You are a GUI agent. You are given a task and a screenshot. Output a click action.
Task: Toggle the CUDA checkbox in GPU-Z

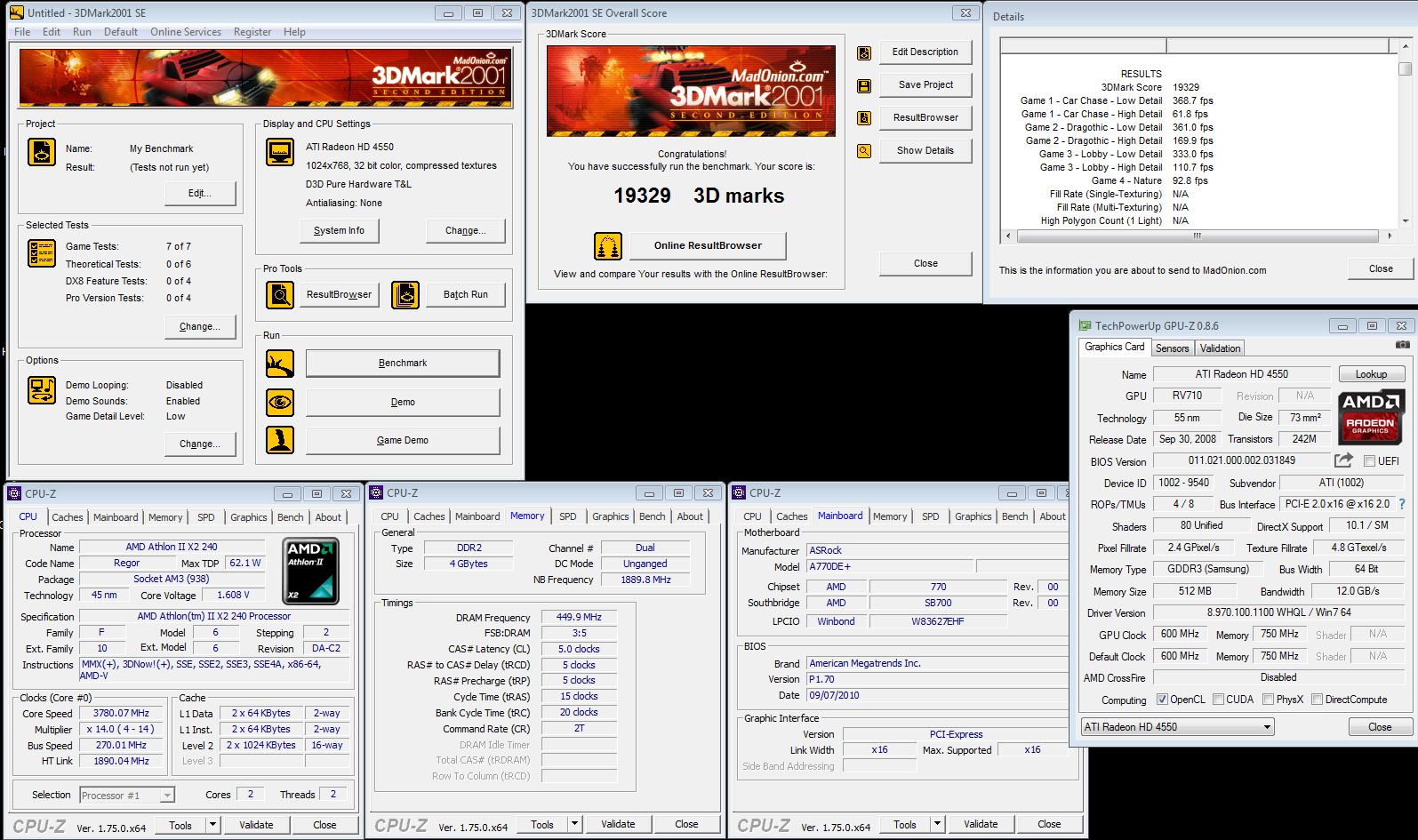point(1218,700)
